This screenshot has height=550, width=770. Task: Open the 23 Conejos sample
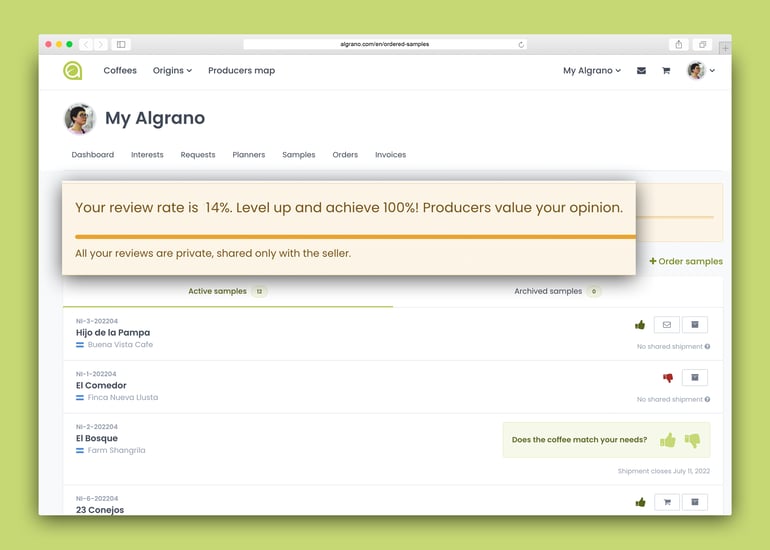pyautogui.click(x=100, y=510)
